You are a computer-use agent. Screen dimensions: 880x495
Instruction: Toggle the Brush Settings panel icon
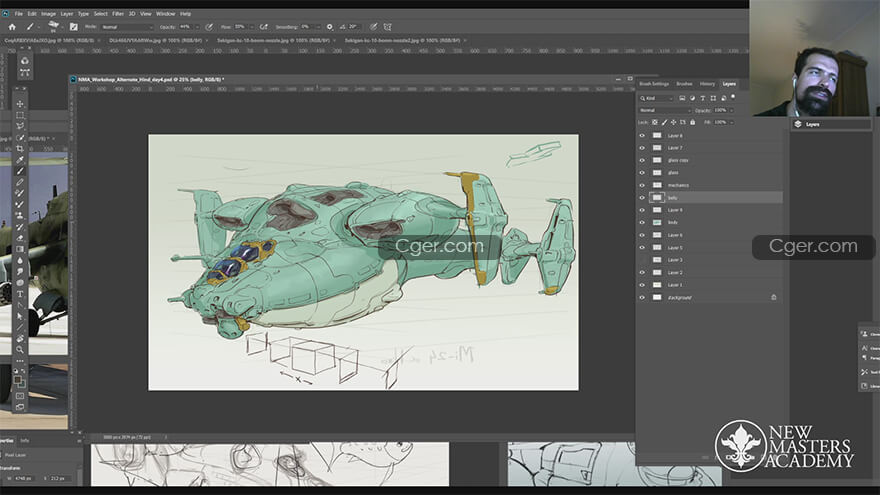click(x=74, y=26)
